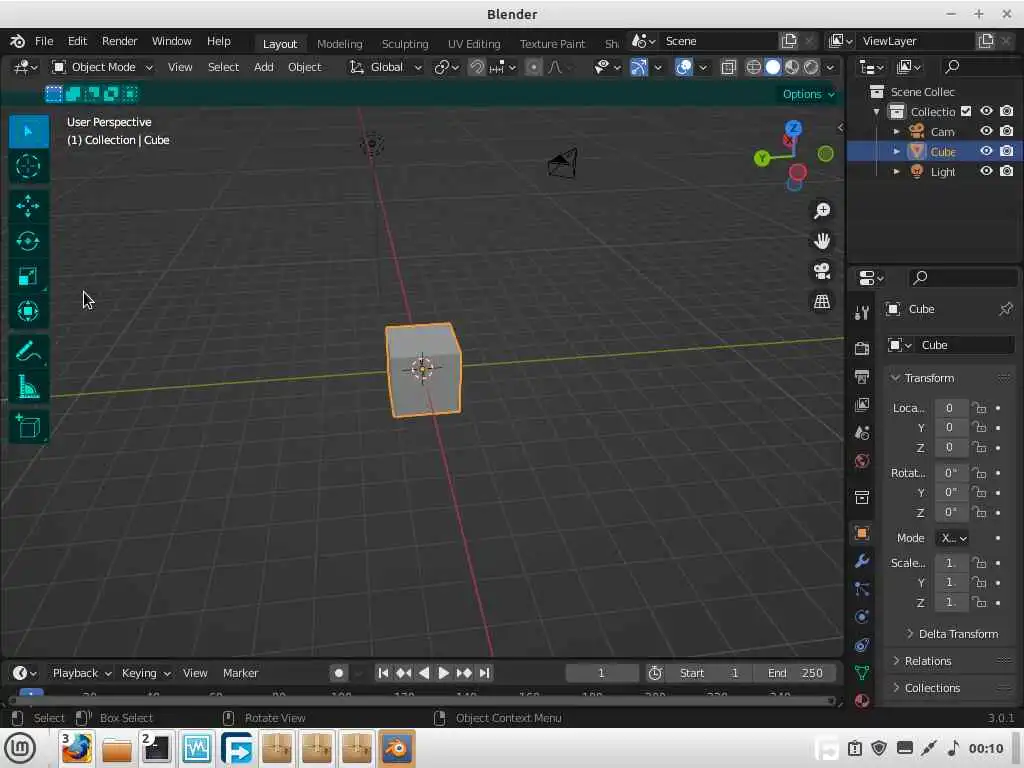Select the Cursor tool
This screenshot has height=768, width=1024.
[x=28, y=167]
